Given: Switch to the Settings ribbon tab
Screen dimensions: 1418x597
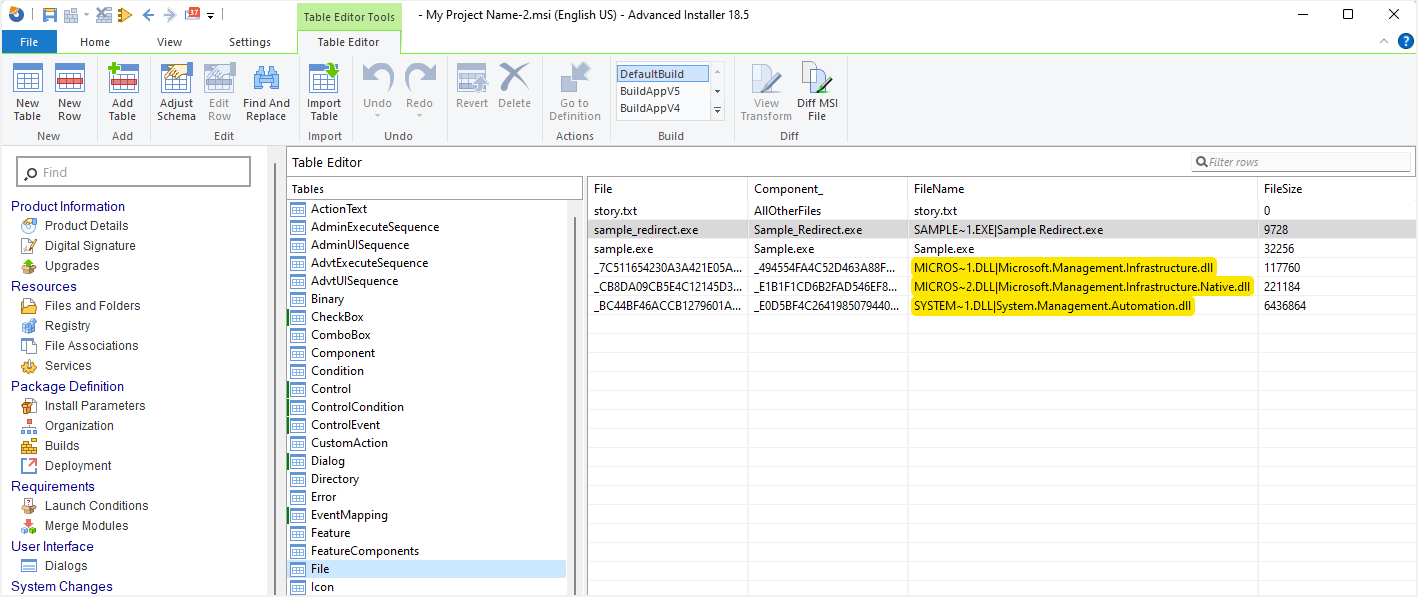Looking at the screenshot, I should 249,42.
